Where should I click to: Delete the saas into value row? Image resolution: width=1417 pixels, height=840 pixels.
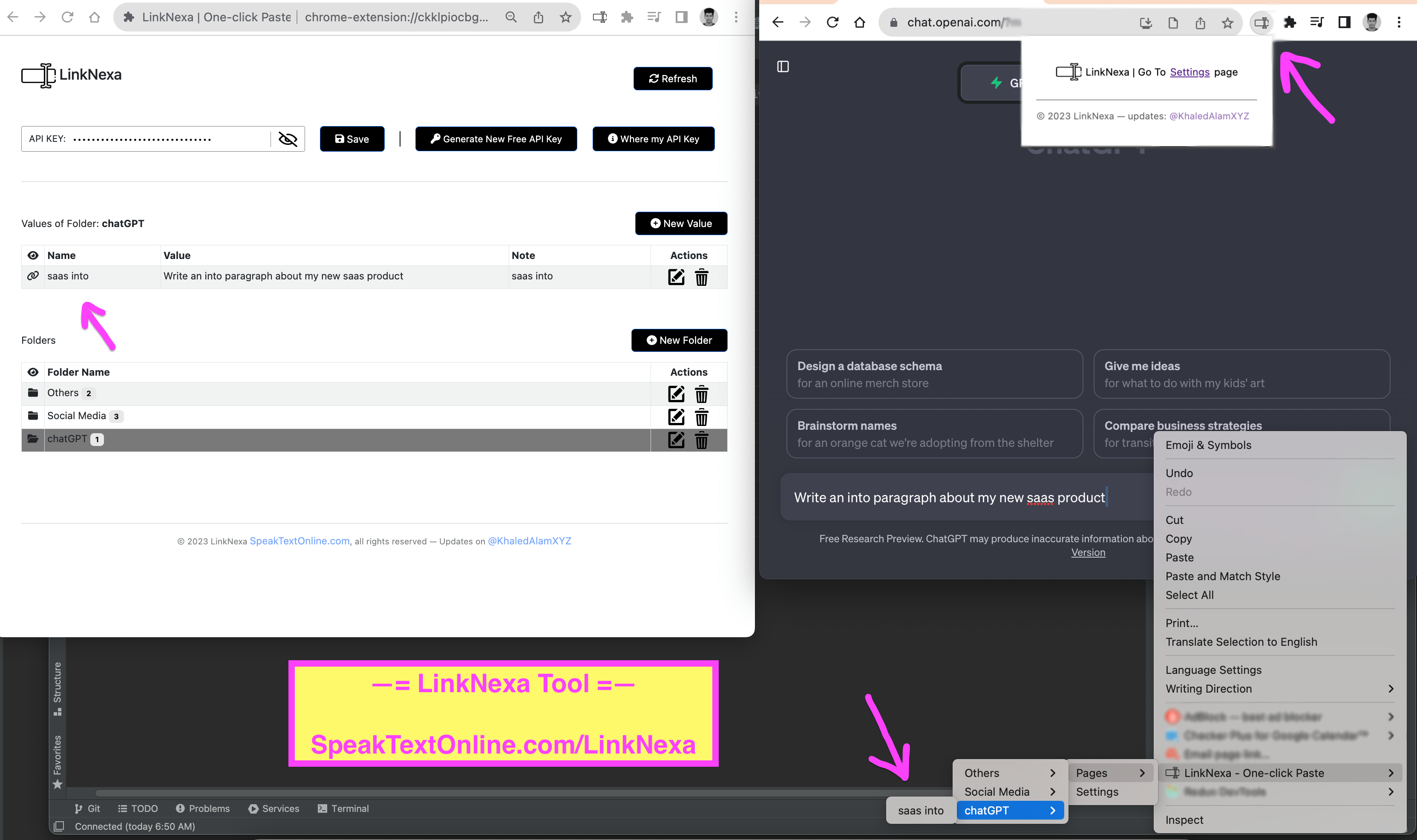point(701,277)
